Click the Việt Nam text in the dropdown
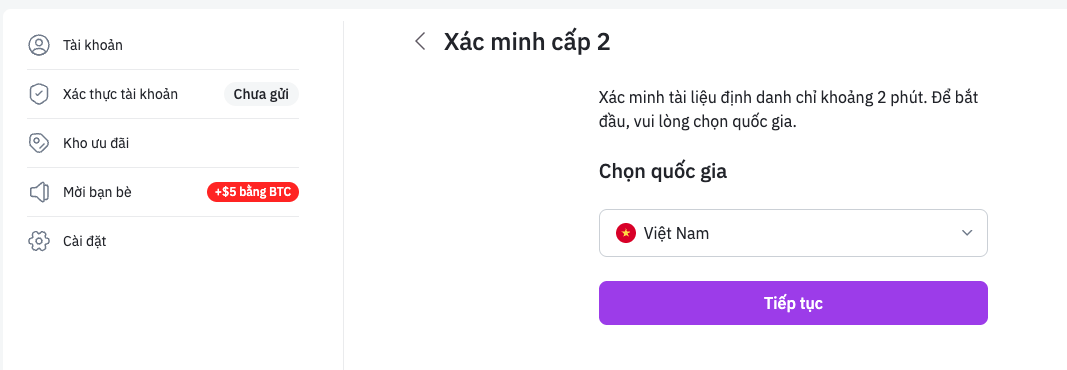Viewport: 1067px width, 370px height. [x=676, y=233]
